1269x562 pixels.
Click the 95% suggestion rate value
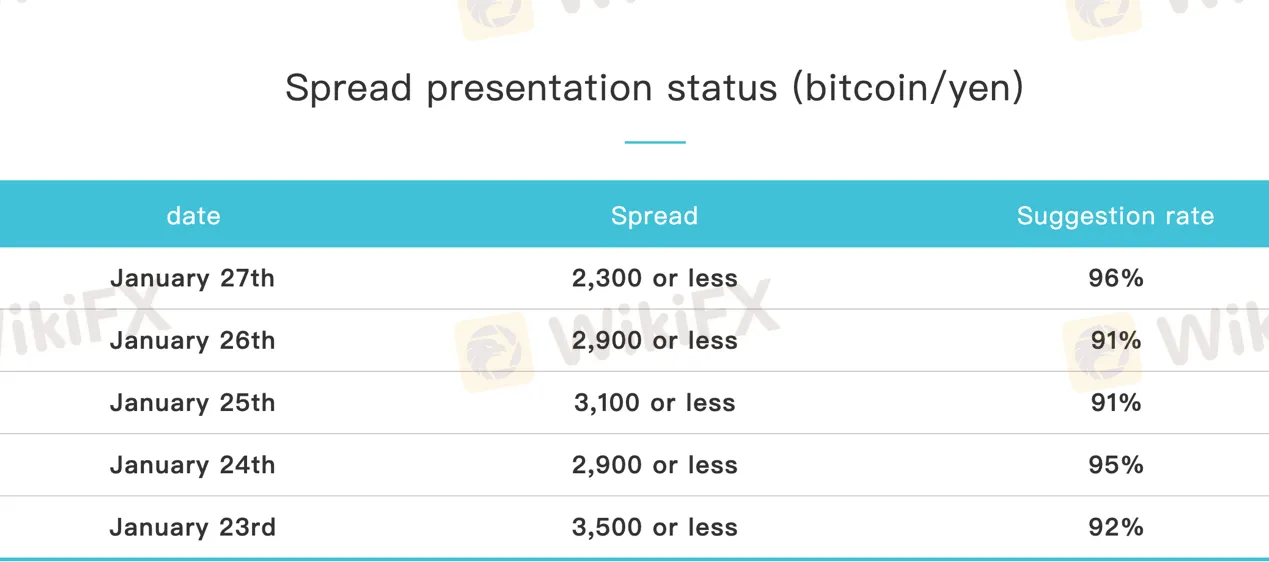click(x=1115, y=465)
